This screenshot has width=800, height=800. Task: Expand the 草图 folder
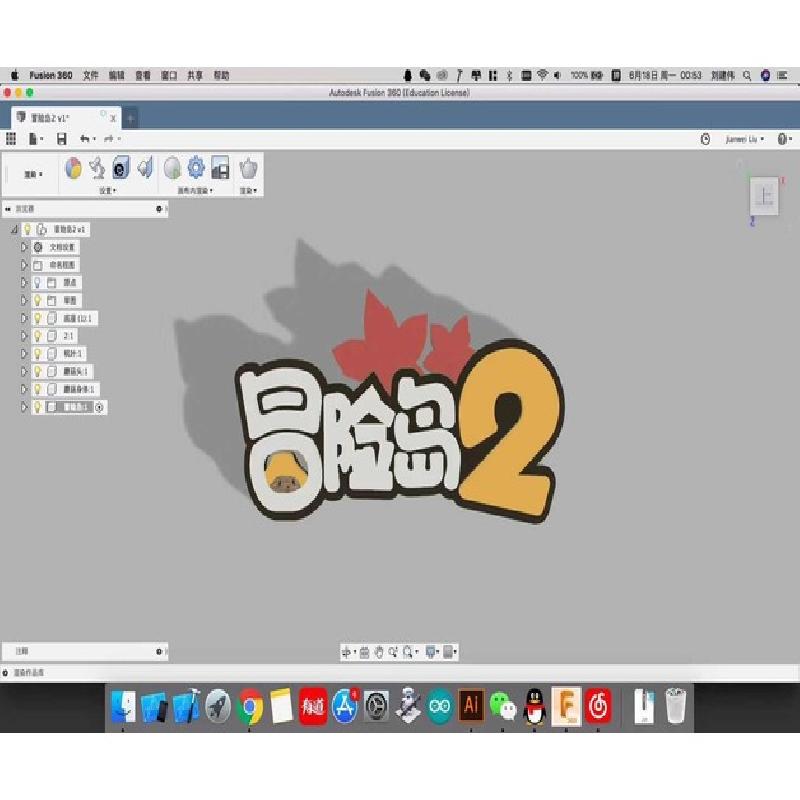pos(23,301)
